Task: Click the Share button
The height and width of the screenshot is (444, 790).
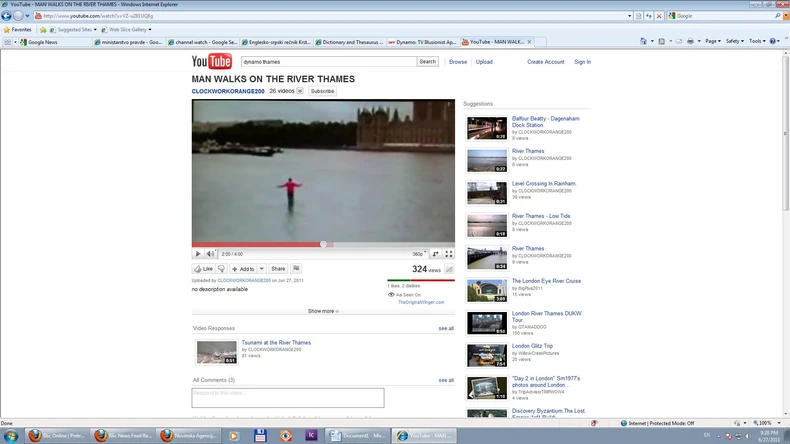Action: [278, 269]
